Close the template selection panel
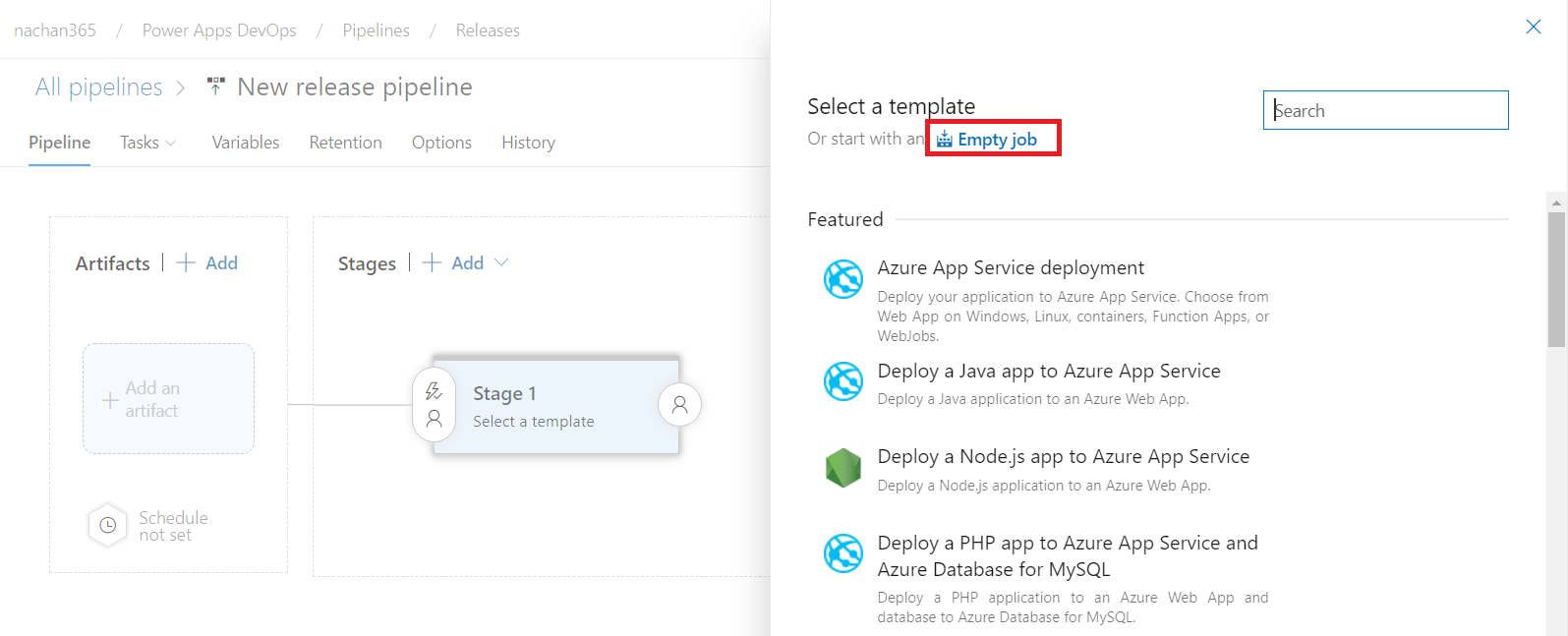This screenshot has width=1568, height=636. tap(1533, 27)
